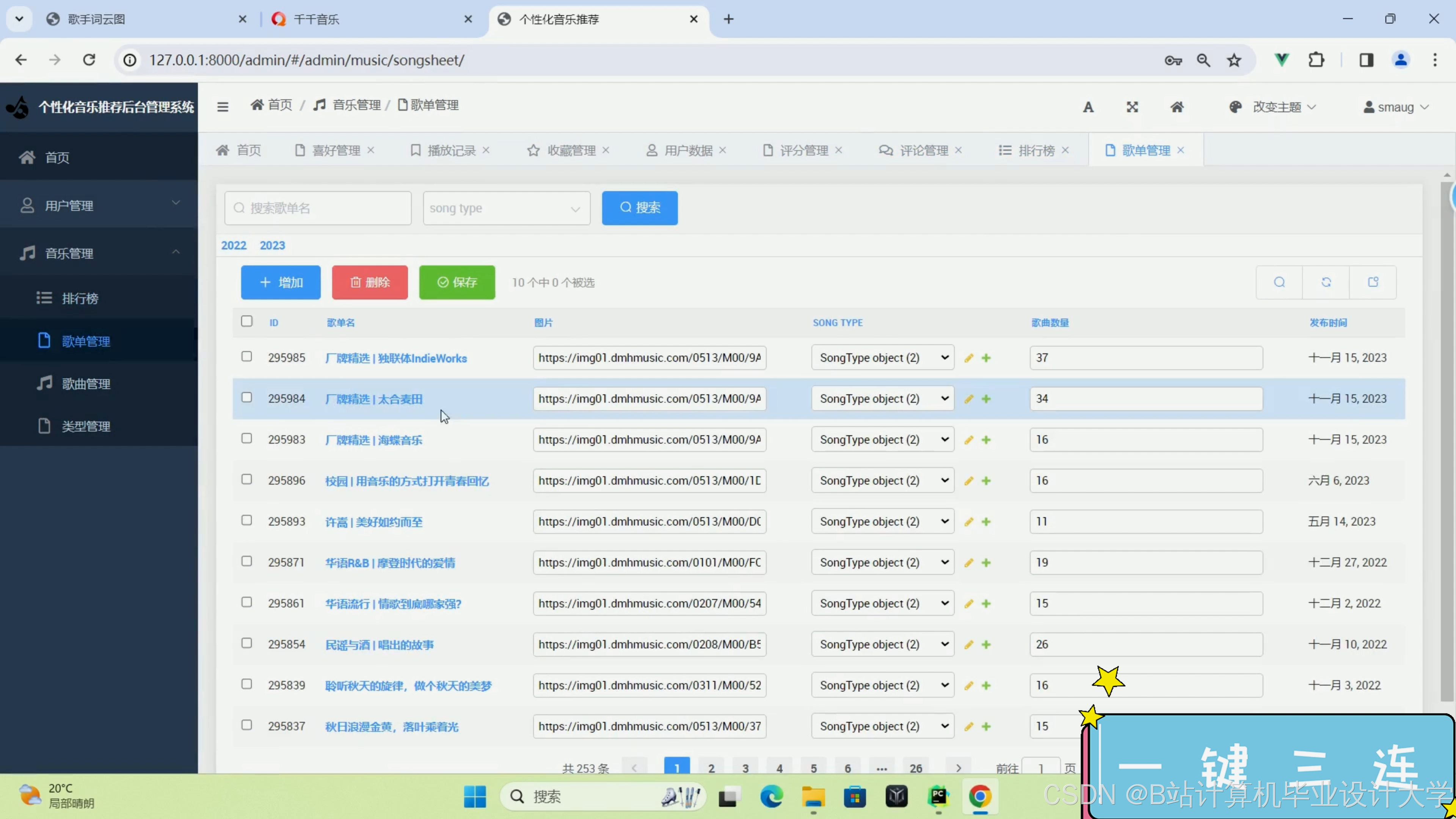Click the hamburger sidebar collapse icon

[x=223, y=107]
